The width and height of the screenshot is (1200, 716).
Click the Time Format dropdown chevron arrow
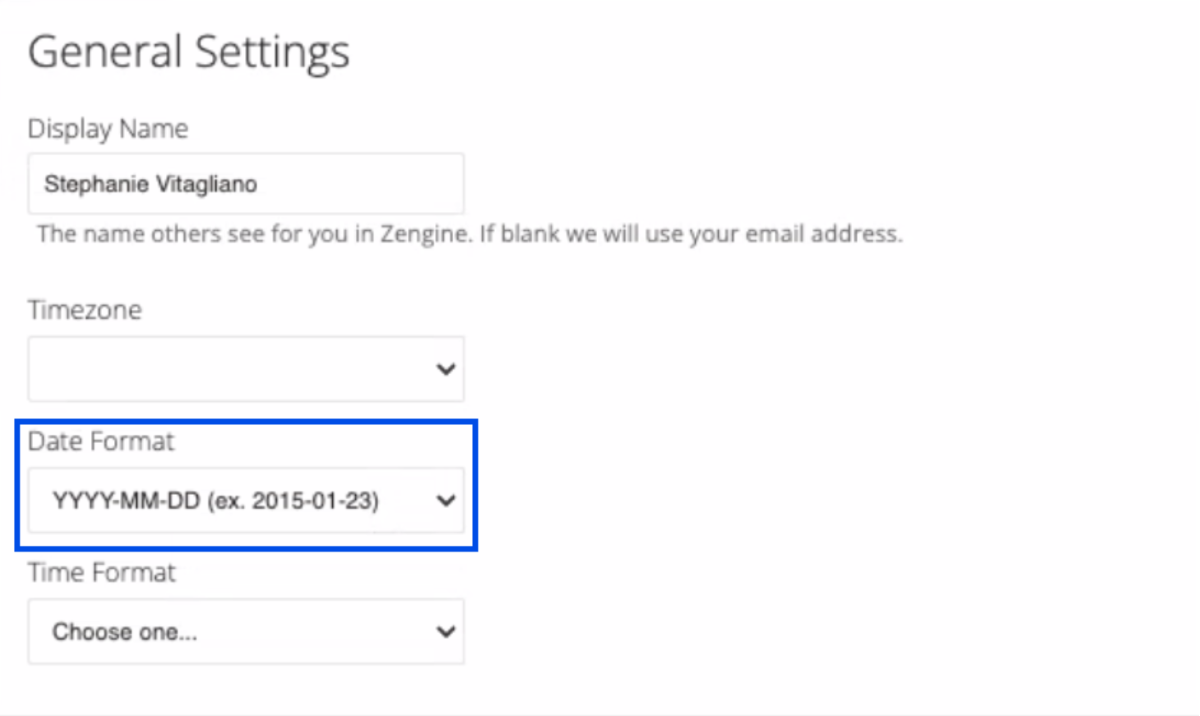point(446,632)
